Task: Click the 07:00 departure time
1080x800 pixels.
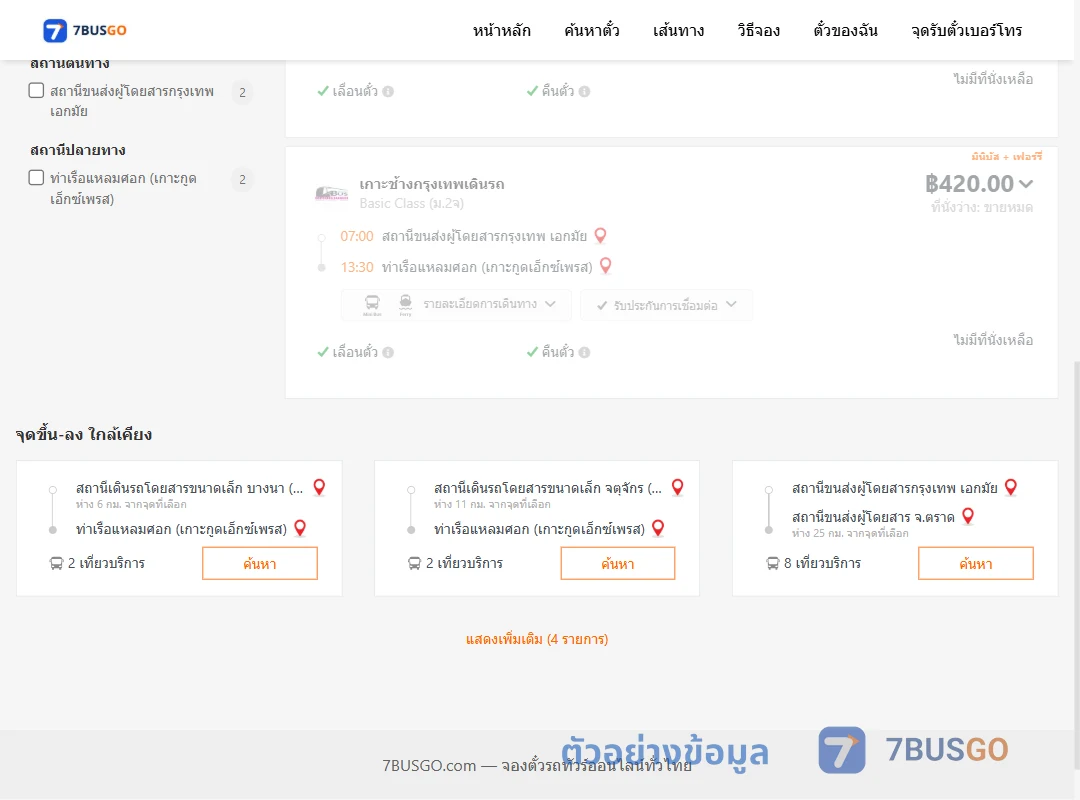Action: point(357,236)
